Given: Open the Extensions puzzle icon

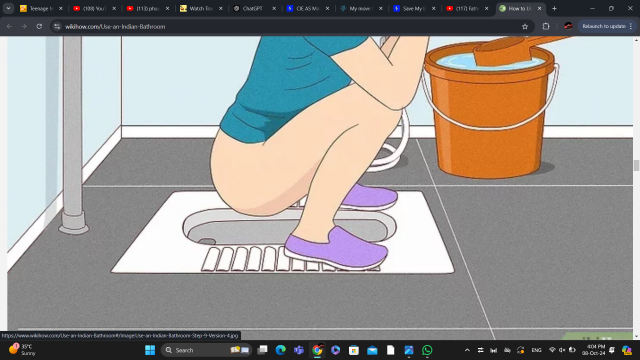Looking at the screenshot, I should (x=546, y=27).
